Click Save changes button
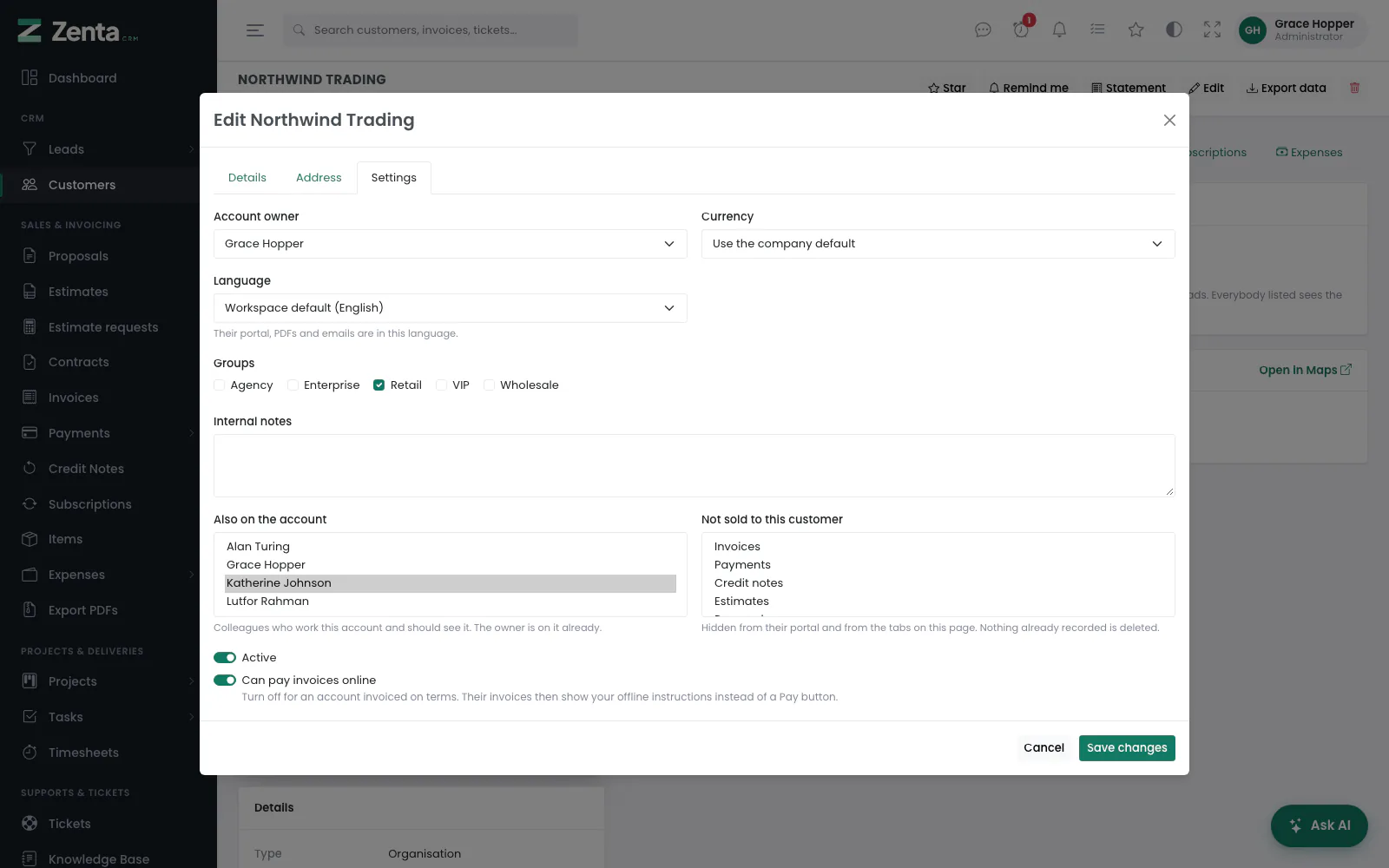 point(1127,748)
